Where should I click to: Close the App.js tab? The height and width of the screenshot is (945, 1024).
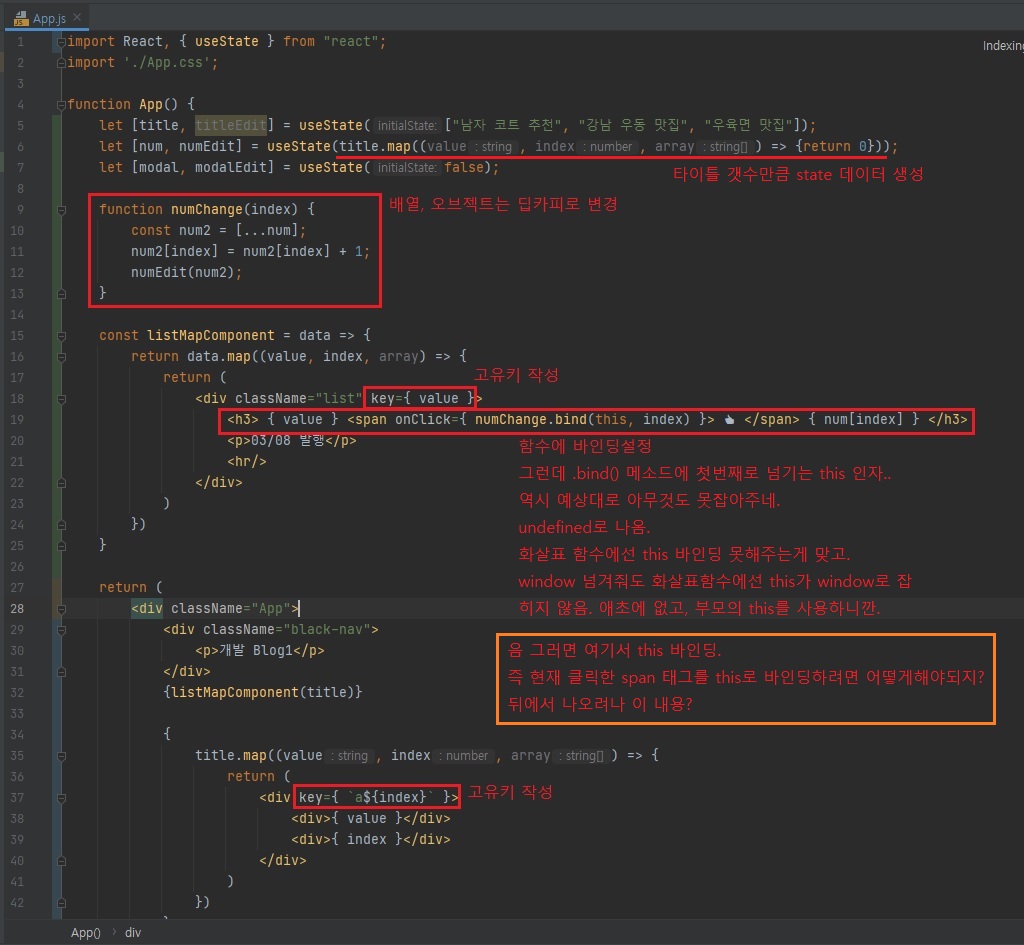(x=77, y=17)
